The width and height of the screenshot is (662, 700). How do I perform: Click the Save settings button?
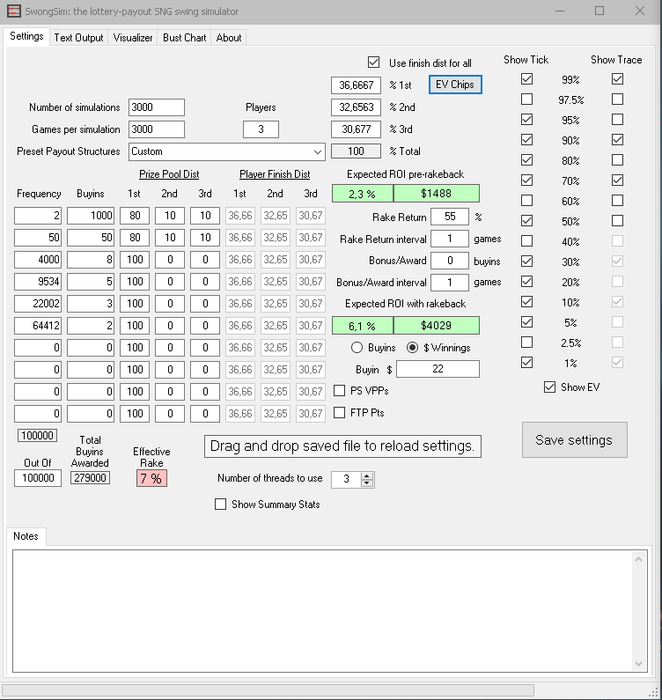pos(575,440)
